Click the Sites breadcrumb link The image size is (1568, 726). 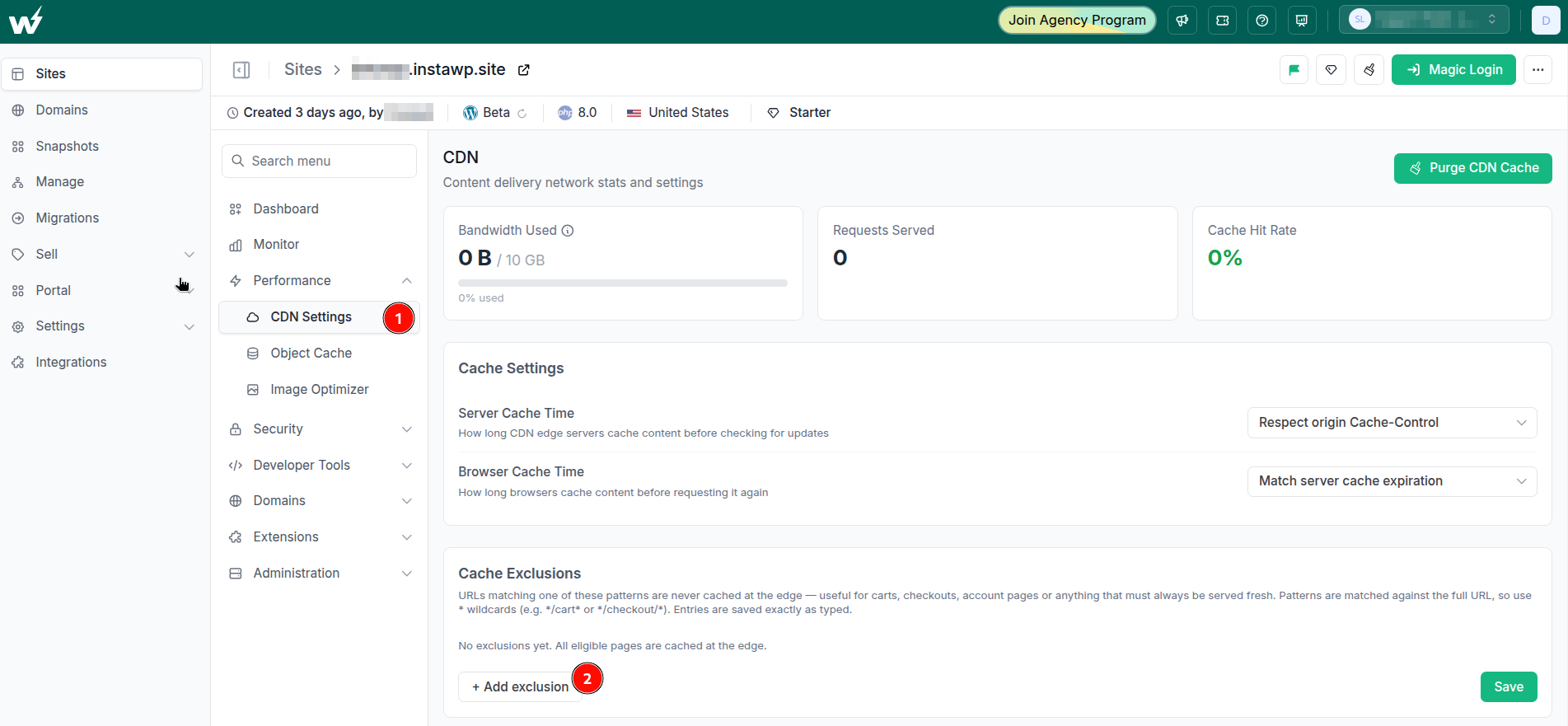303,70
